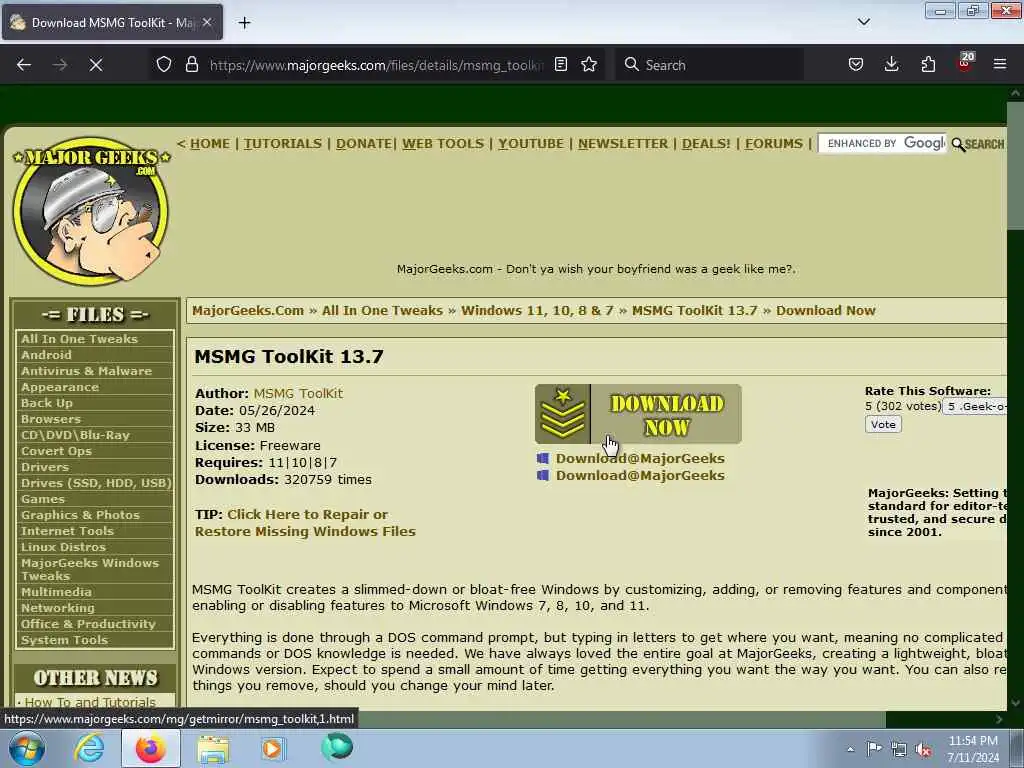Open the Firefox downloads panel
This screenshot has height=768, width=1024.
point(891,64)
